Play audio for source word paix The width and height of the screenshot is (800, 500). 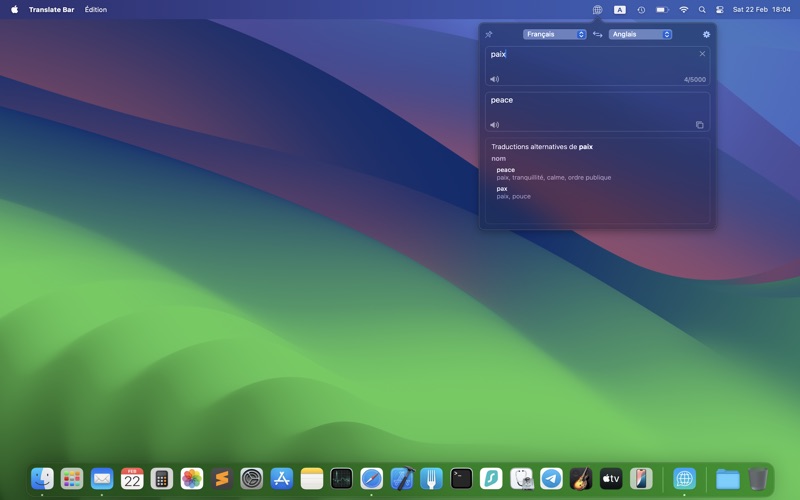tap(494, 79)
